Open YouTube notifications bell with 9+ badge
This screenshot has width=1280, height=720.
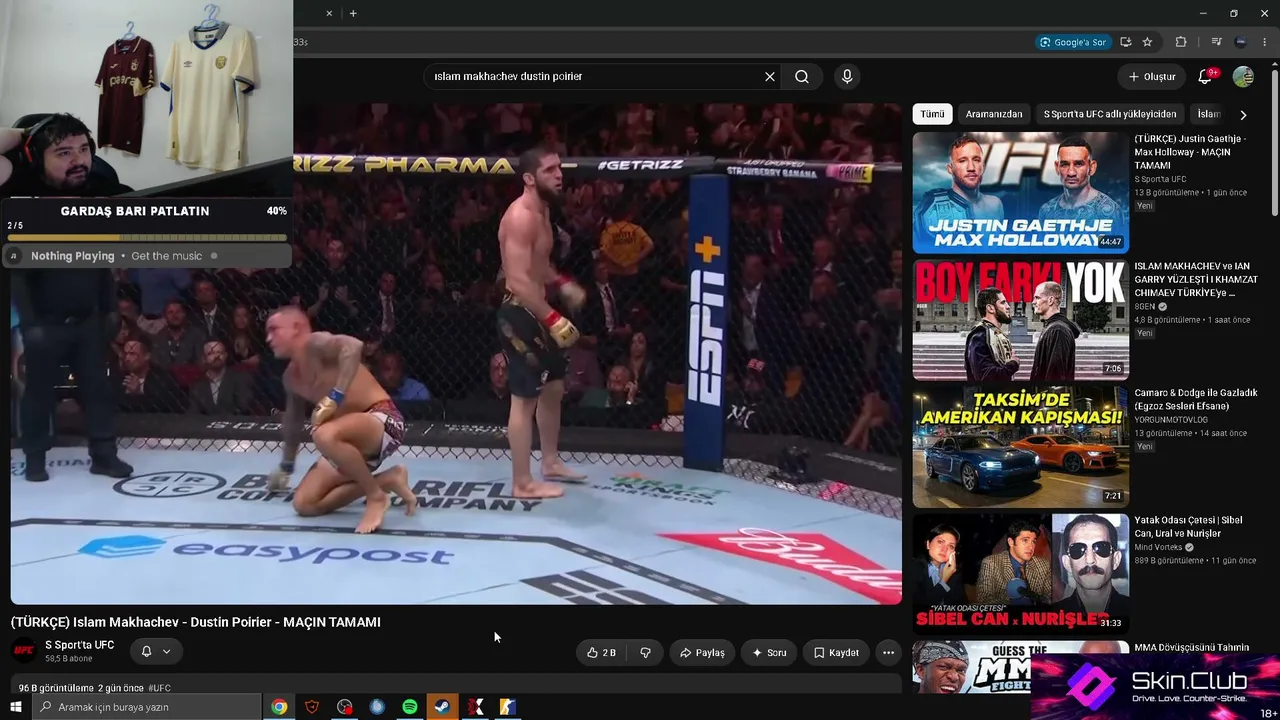pos(1205,77)
